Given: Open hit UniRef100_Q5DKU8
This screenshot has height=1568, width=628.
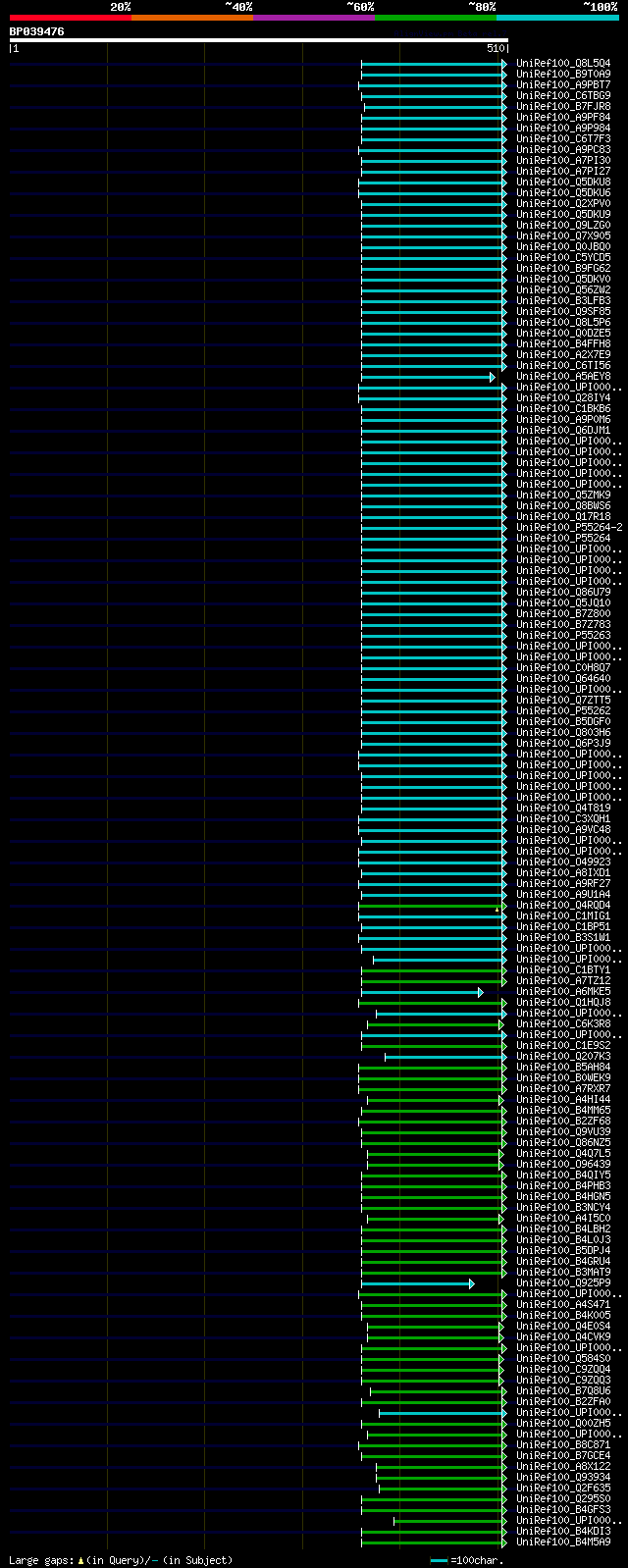Looking at the screenshot, I should click(x=563, y=183).
